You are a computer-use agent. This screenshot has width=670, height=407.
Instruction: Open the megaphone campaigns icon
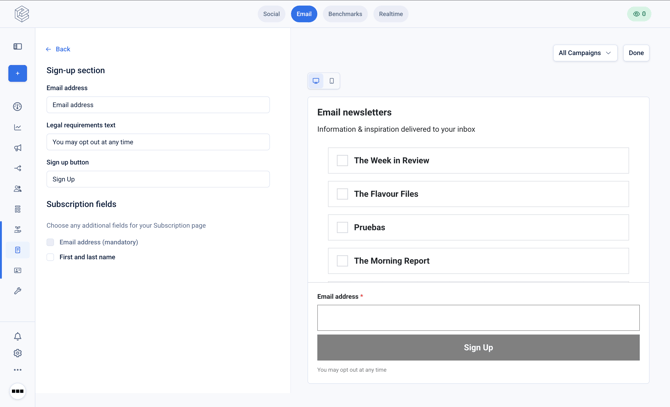(18, 148)
